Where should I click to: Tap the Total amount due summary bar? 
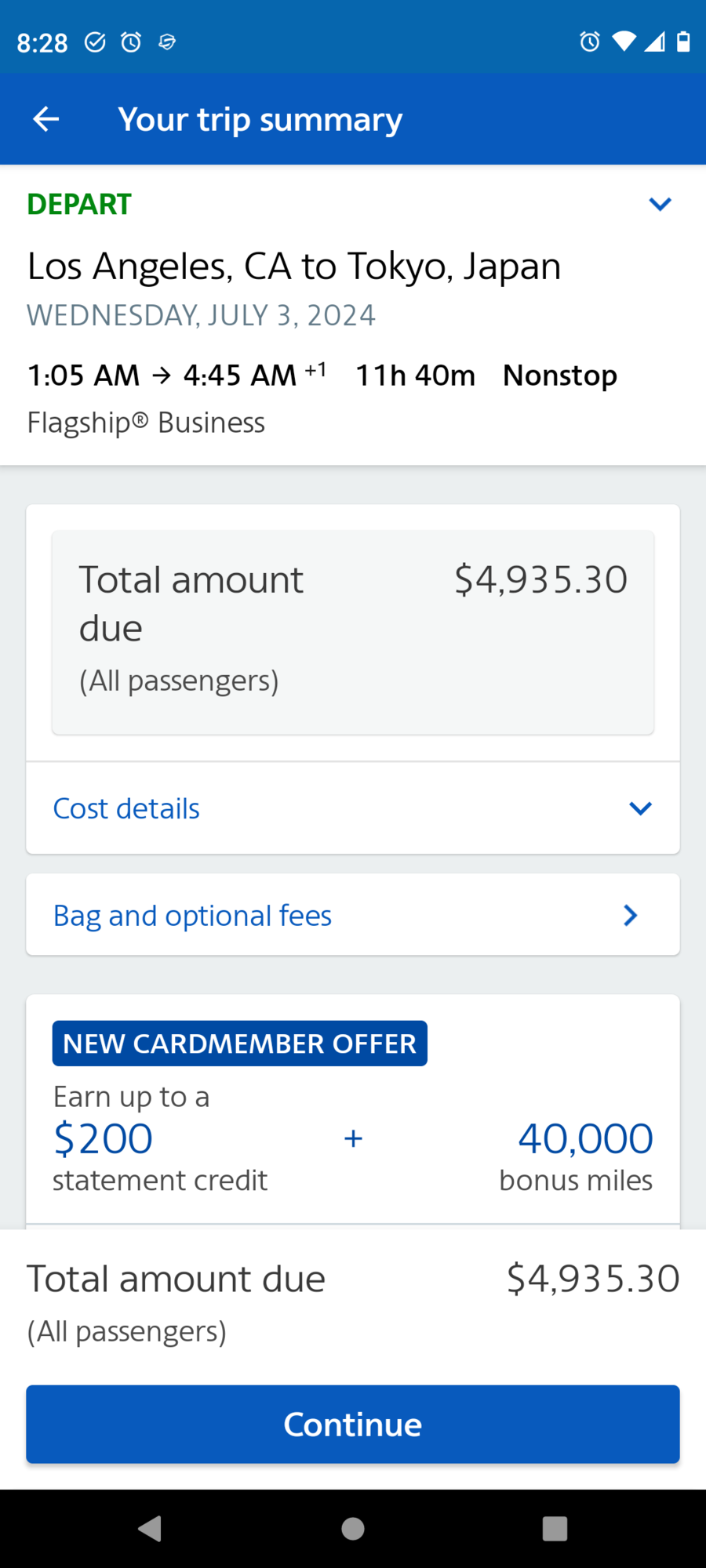[352, 1294]
